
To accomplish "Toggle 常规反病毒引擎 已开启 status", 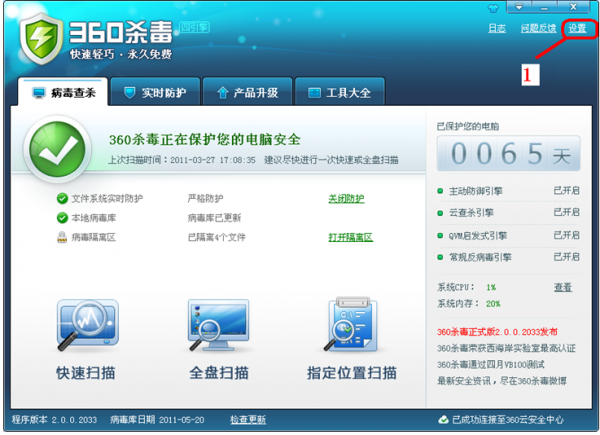I will pos(567,257).
